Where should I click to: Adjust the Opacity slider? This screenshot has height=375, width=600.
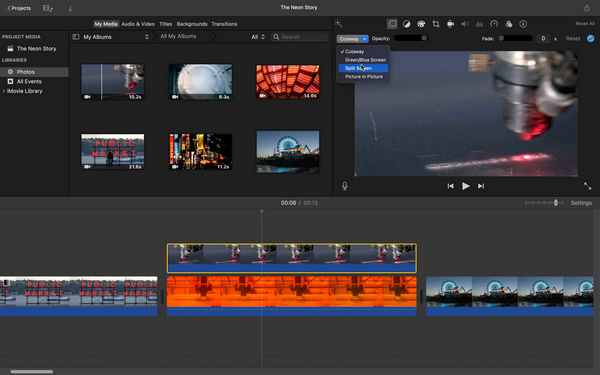[411, 38]
